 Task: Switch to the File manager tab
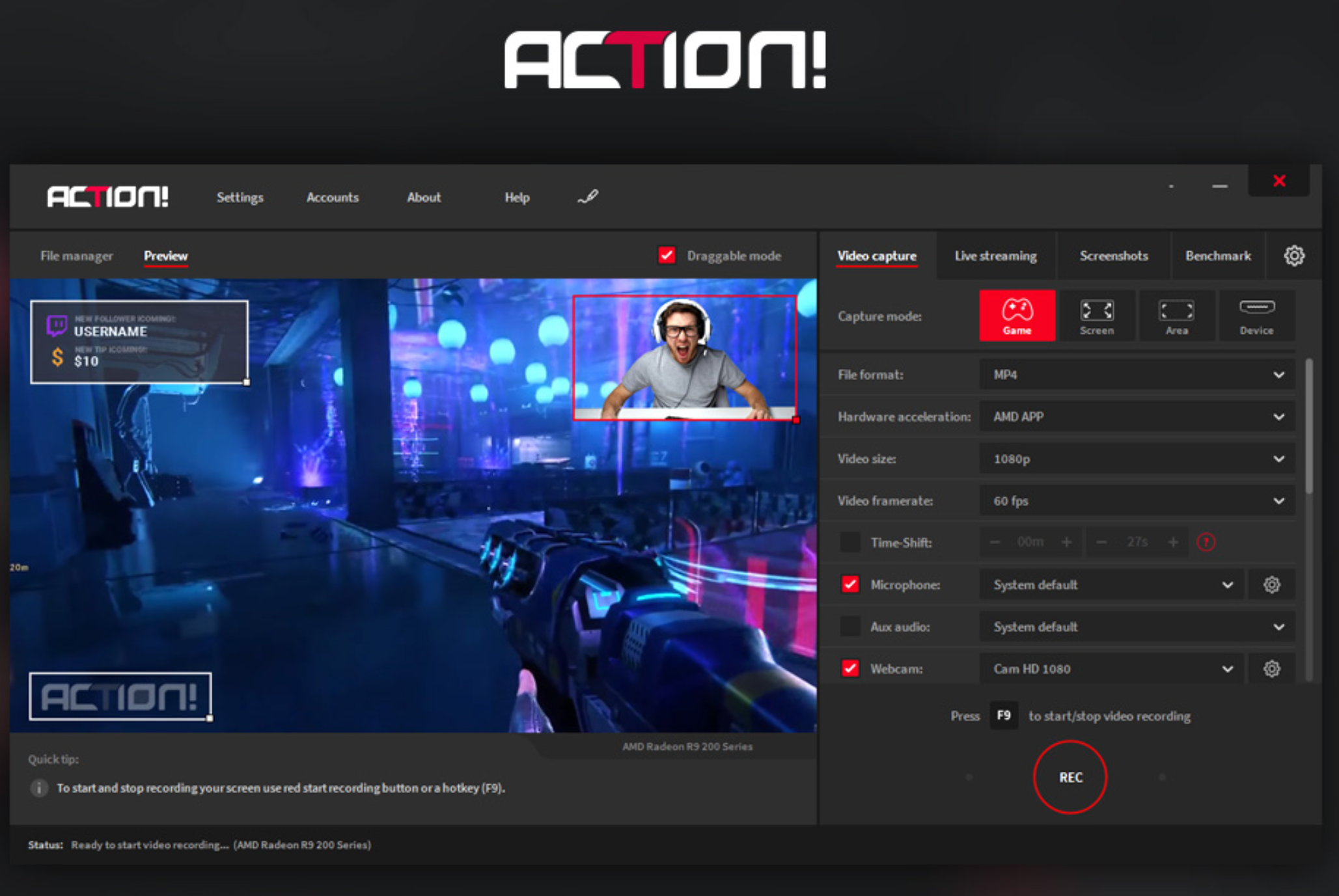tap(76, 256)
